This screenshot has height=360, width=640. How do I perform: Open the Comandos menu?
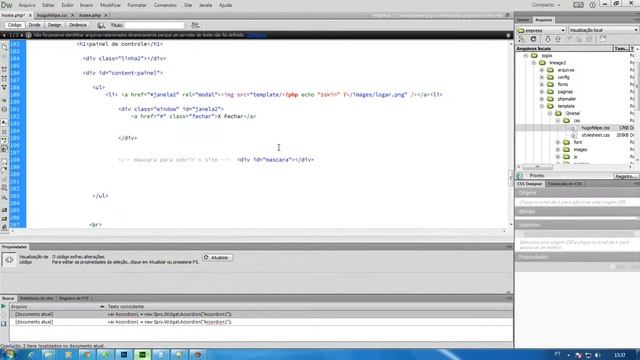[165, 5]
